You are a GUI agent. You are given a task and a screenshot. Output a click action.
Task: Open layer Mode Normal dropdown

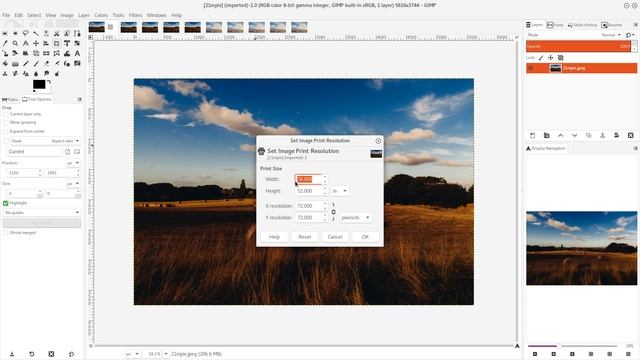(x=611, y=35)
